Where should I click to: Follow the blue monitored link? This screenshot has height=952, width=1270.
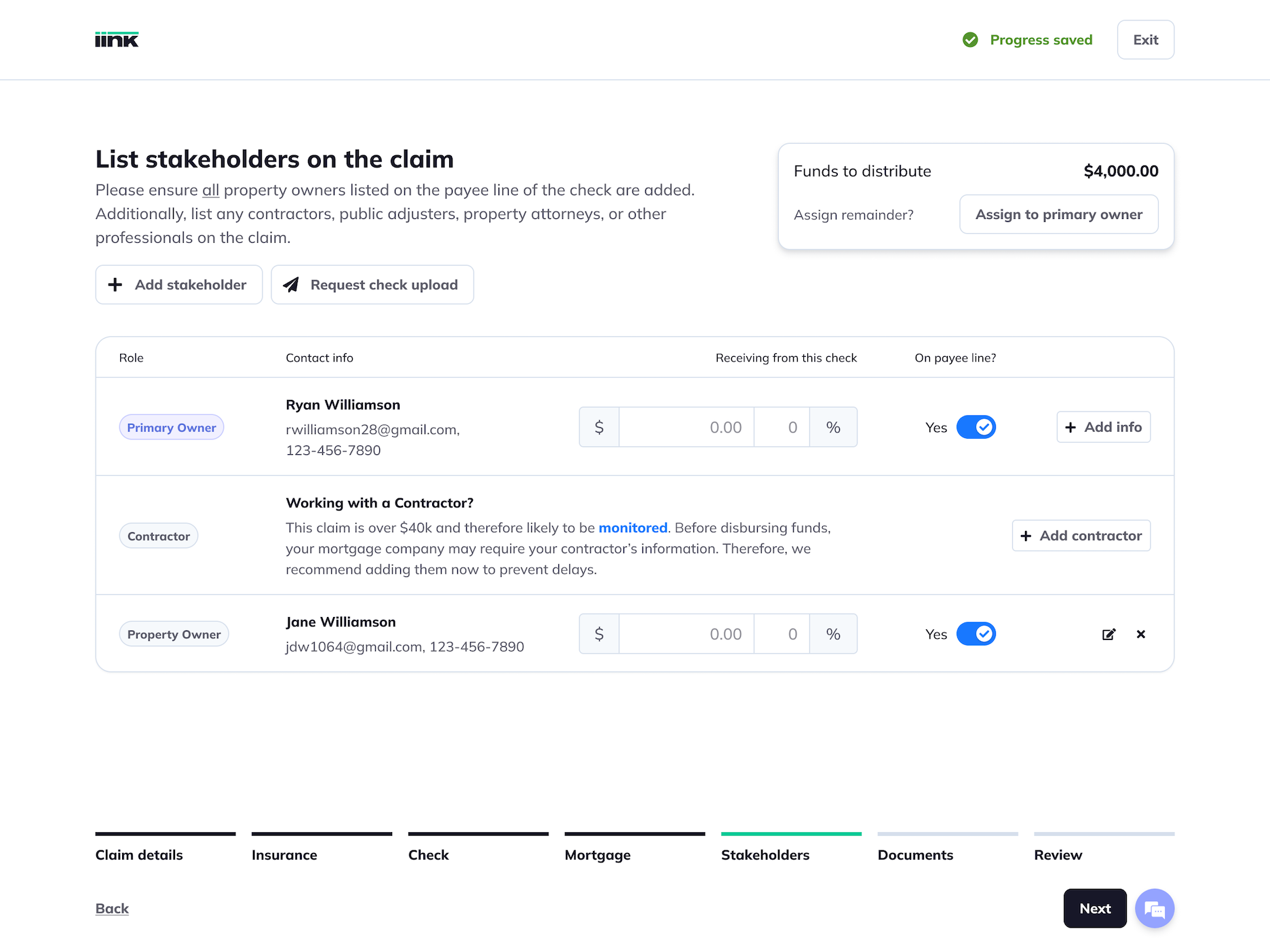[633, 528]
